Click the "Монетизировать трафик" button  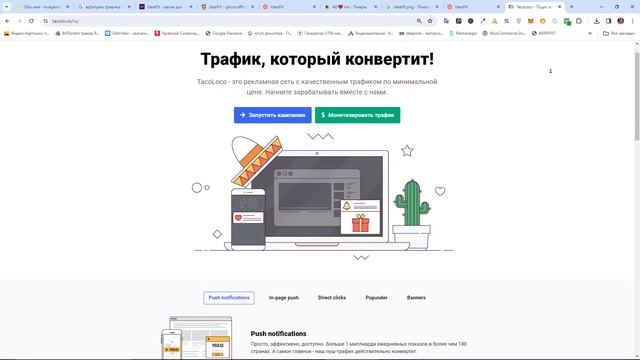pos(358,115)
